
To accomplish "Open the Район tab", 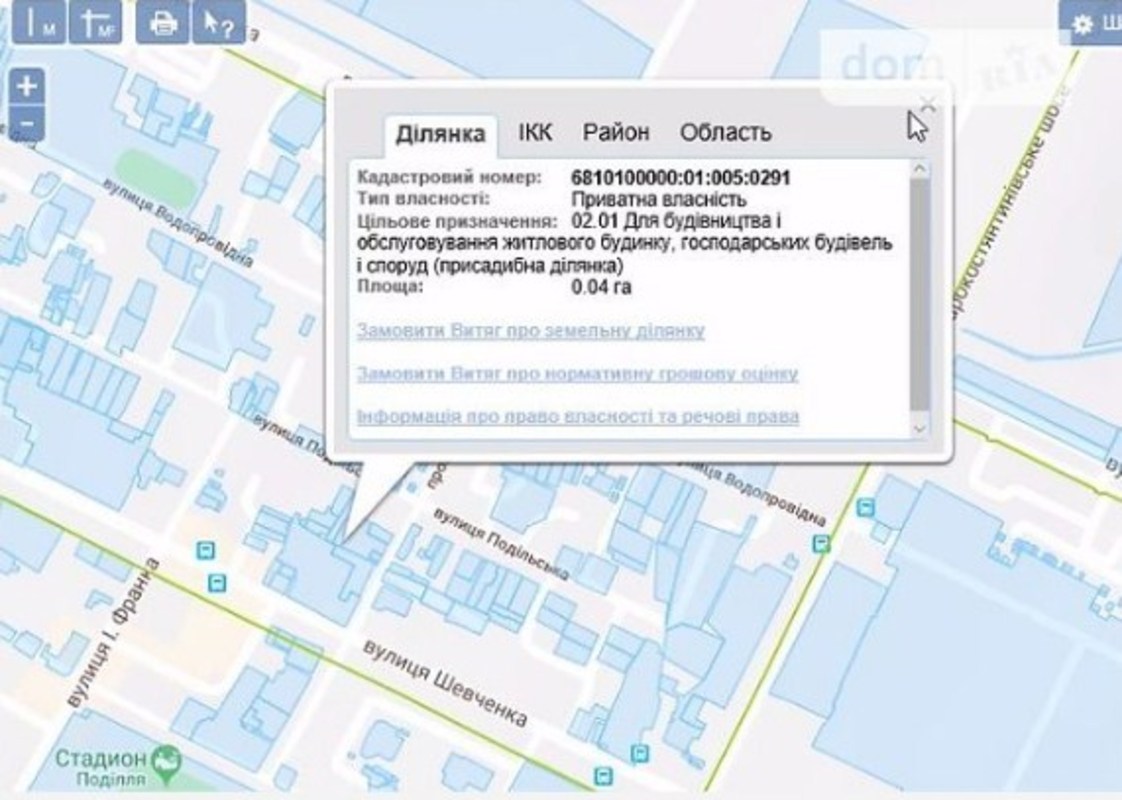I will [x=616, y=132].
